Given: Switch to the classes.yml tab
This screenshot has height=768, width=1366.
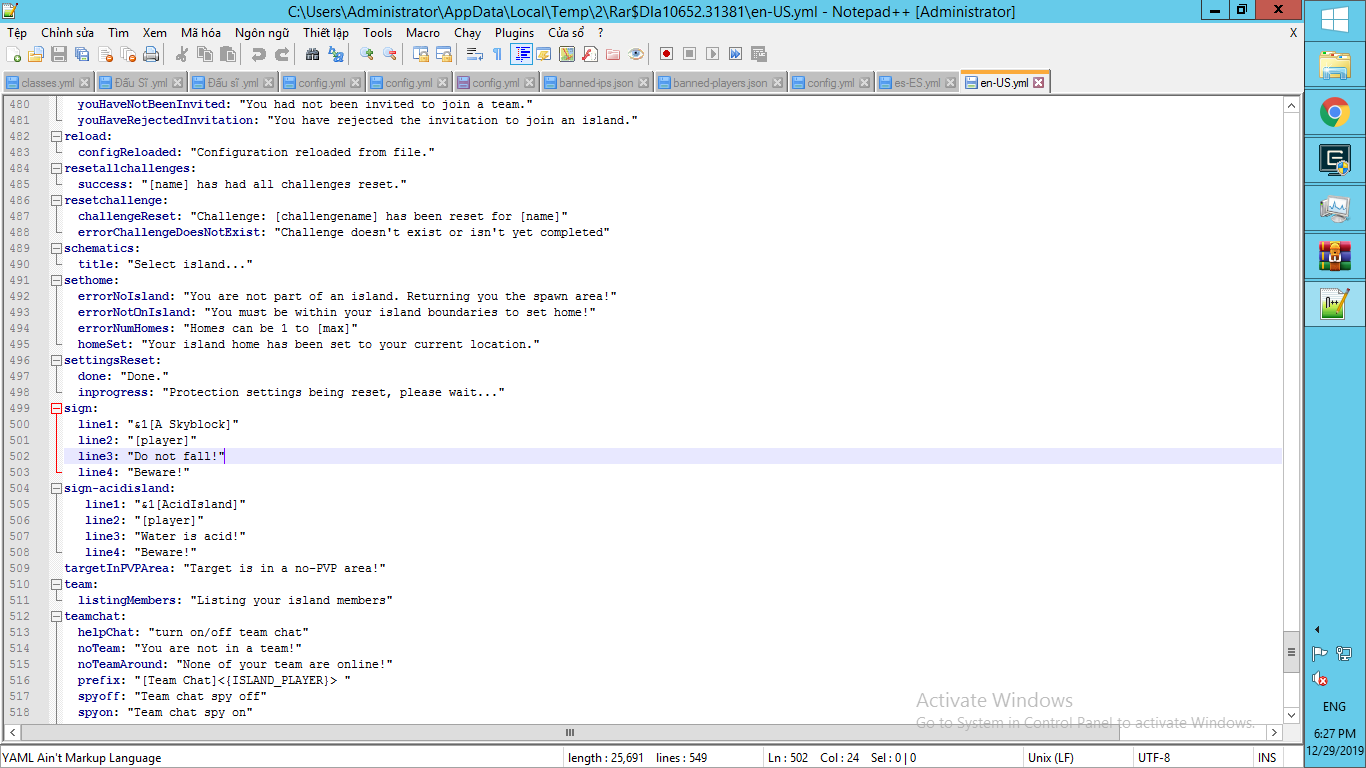Looking at the screenshot, I should (x=48, y=83).
